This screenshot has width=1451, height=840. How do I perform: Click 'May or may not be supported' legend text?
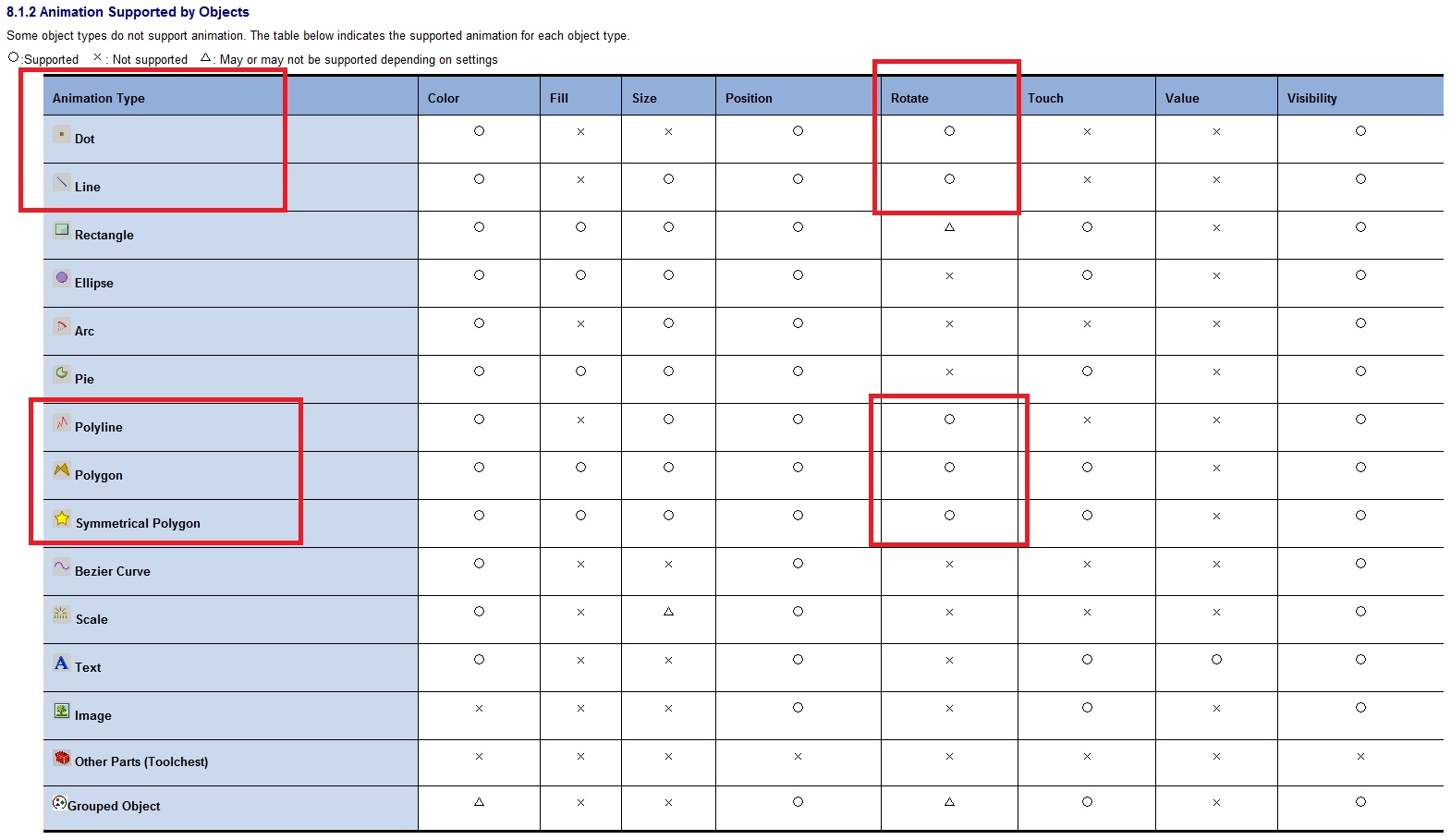359,59
